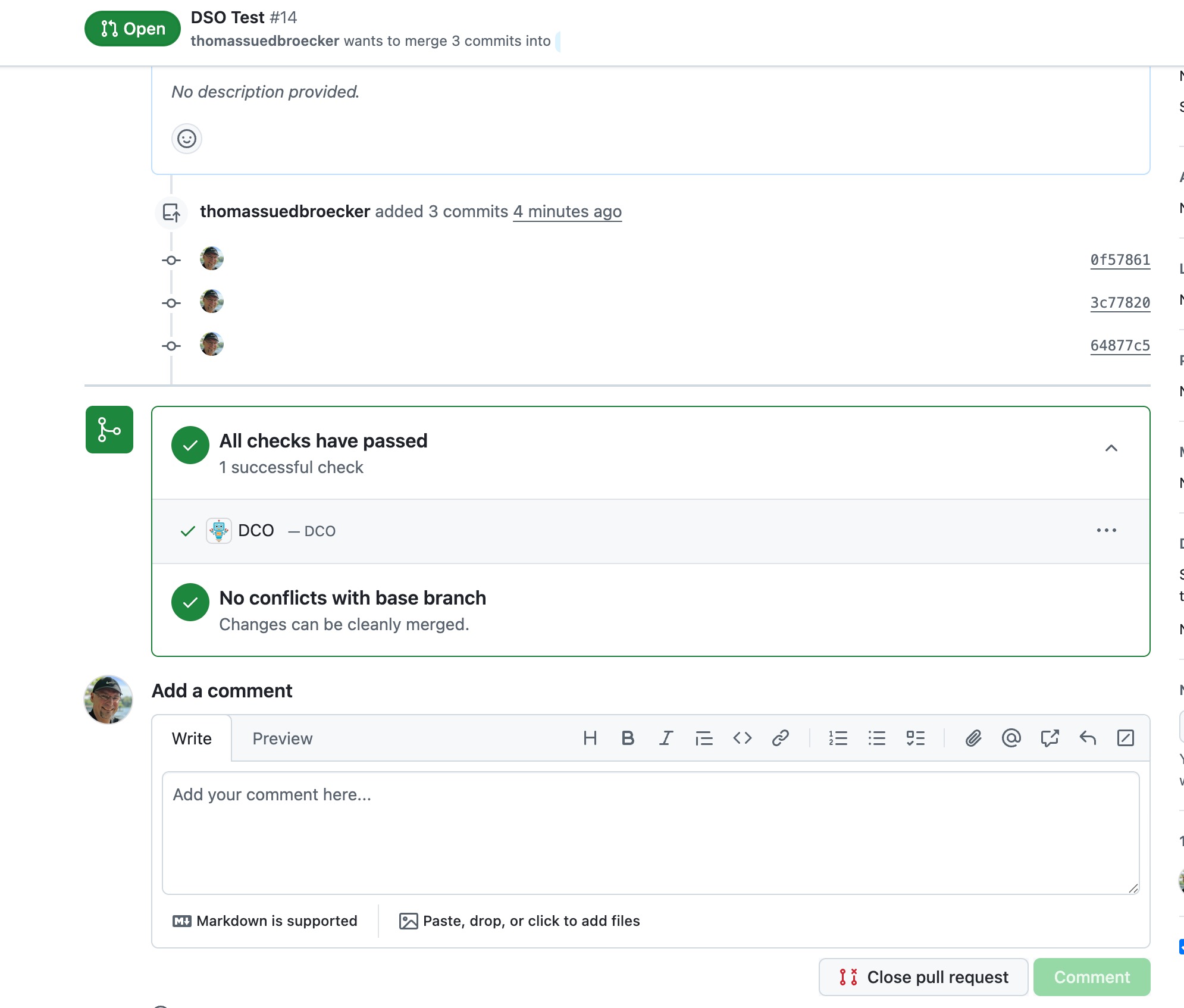1184x1008 pixels.
Task: Click the DCO check name
Action: tap(256, 530)
